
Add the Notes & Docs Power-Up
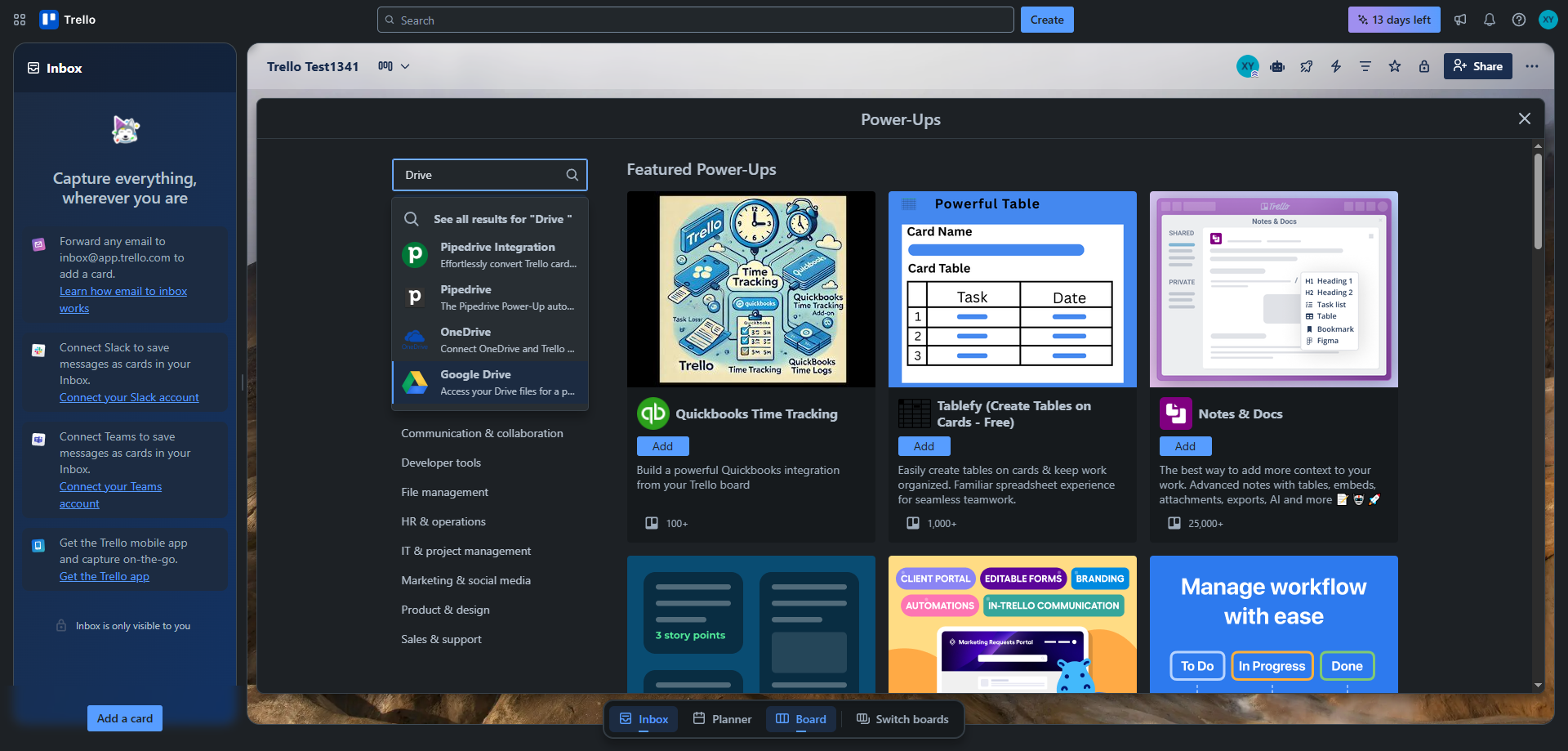click(1185, 446)
